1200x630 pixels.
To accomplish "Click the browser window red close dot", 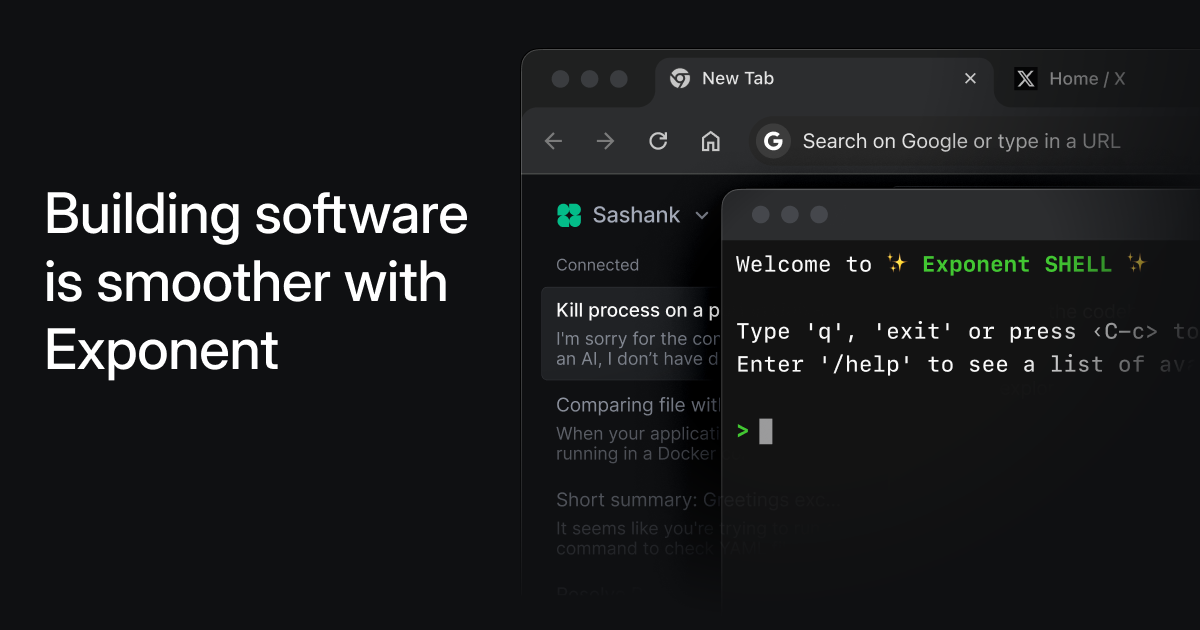I will coord(560,79).
